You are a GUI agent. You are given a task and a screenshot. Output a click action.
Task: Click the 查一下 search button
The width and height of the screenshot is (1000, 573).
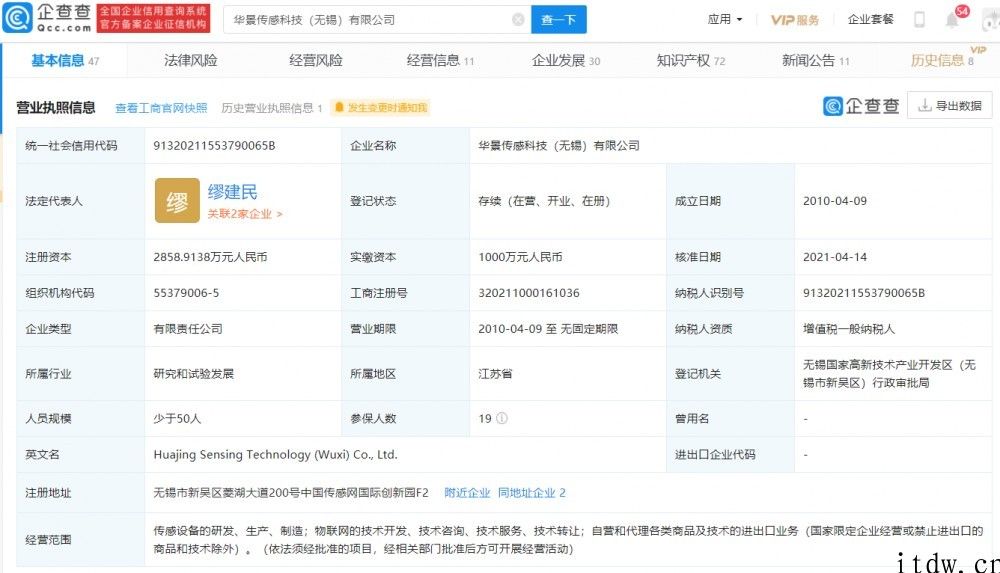pos(559,20)
